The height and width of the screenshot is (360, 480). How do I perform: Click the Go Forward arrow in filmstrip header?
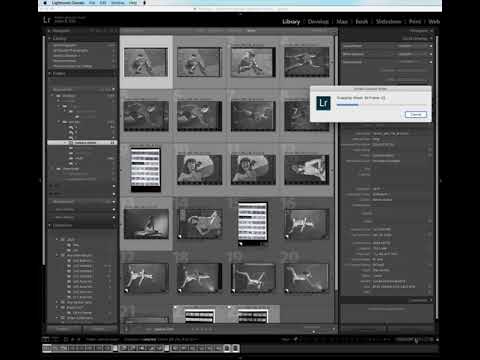[79, 340]
